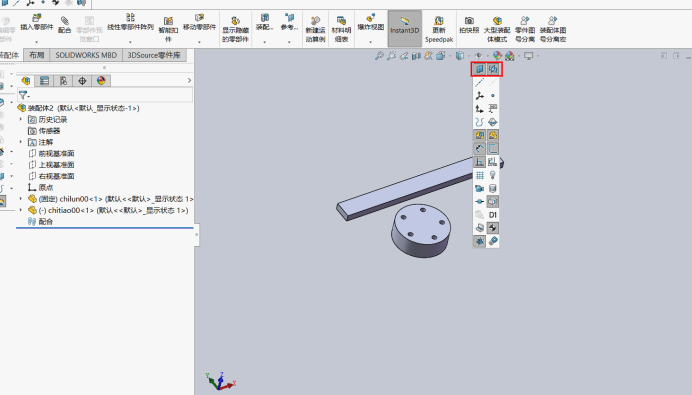Click the Edit Appearance color ball icon
Viewport: 692px width, 395px height.
[x=497, y=56]
